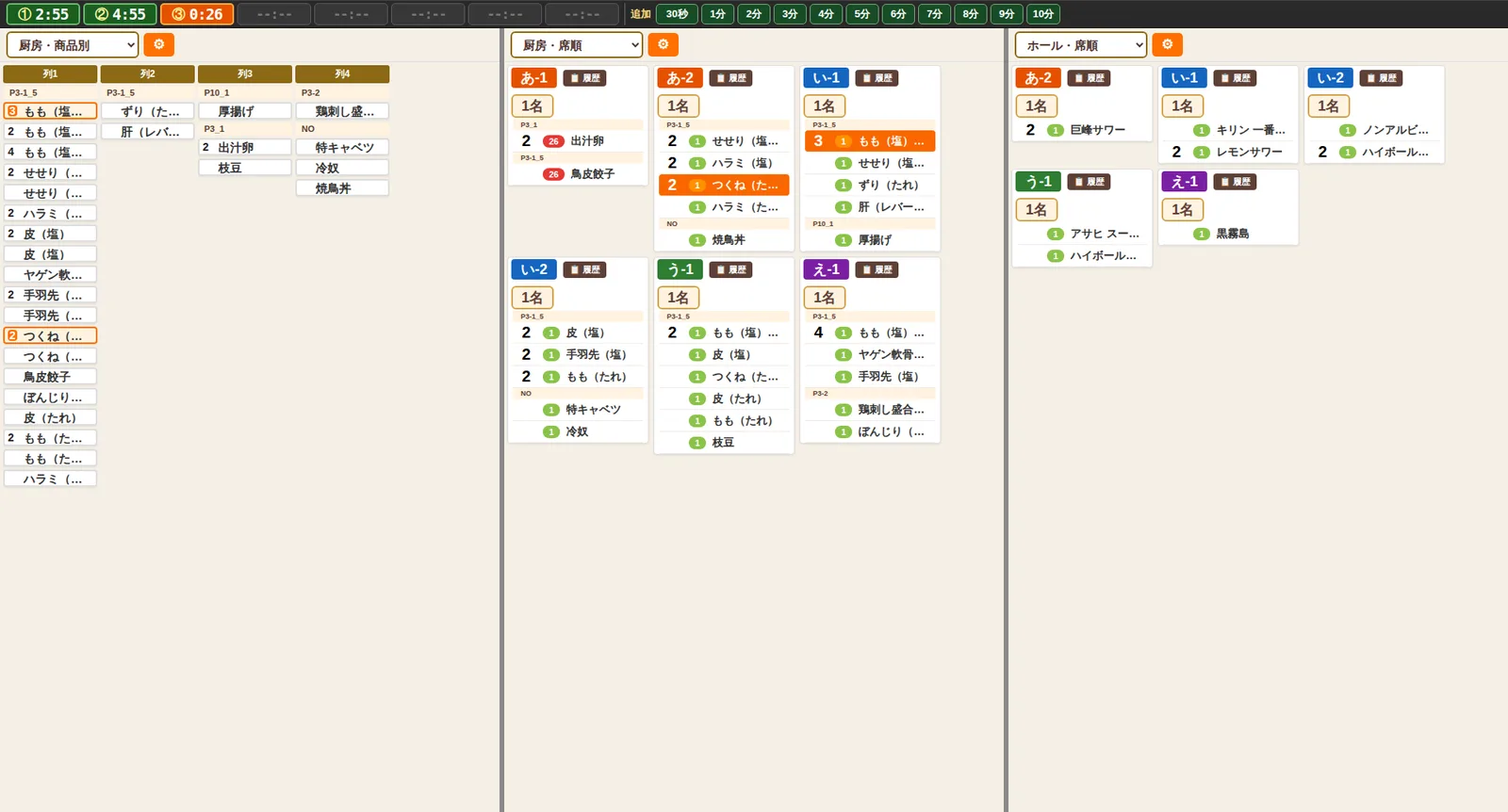The width and height of the screenshot is (1508, 812).
Task: Open settings gear beside 厨房・商品別 dropdown
Action: coord(158,44)
